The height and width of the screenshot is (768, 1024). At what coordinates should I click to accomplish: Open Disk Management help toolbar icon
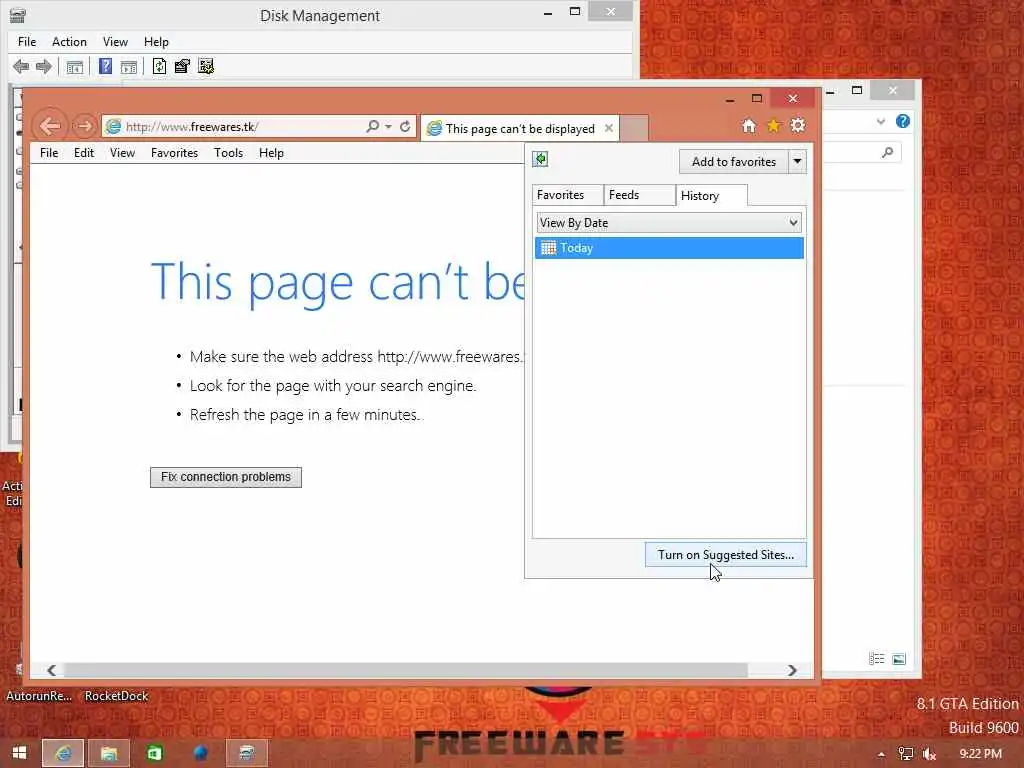(x=105, y=66)
